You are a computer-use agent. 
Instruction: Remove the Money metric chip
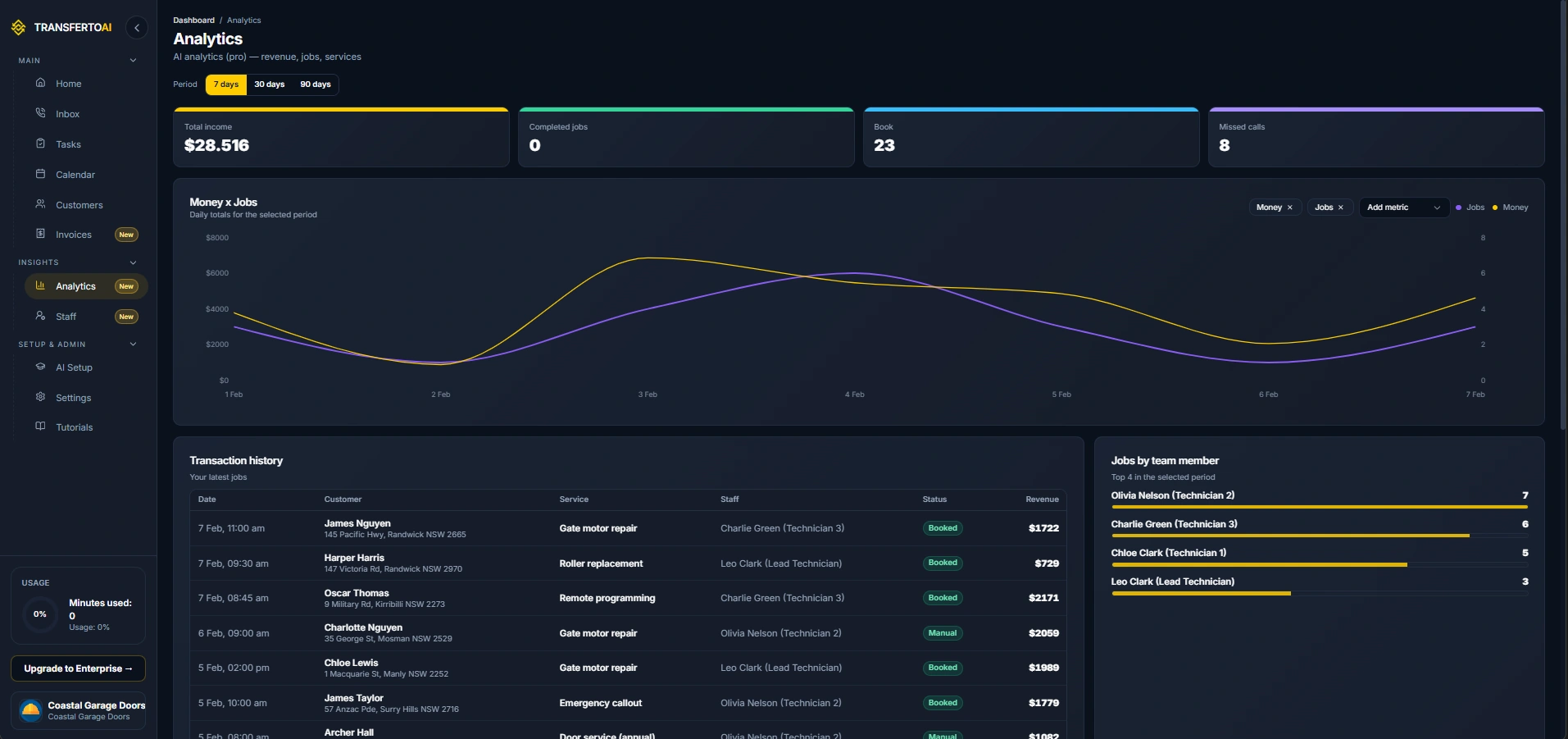tap(1290, 208)
